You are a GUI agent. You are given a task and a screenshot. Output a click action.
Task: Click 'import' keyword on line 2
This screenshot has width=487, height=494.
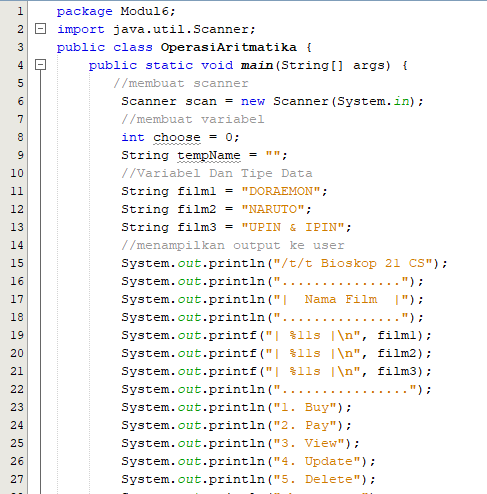coord(81,30)
